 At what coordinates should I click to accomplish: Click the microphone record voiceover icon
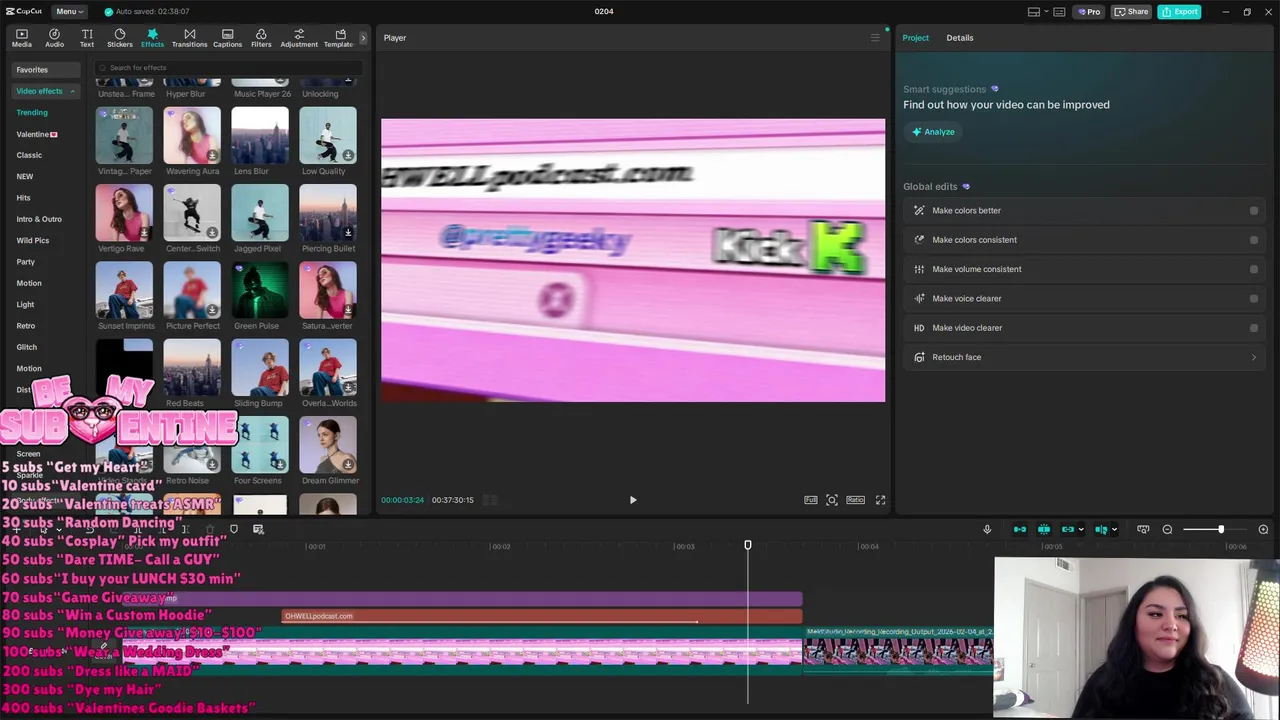point(987,530)
